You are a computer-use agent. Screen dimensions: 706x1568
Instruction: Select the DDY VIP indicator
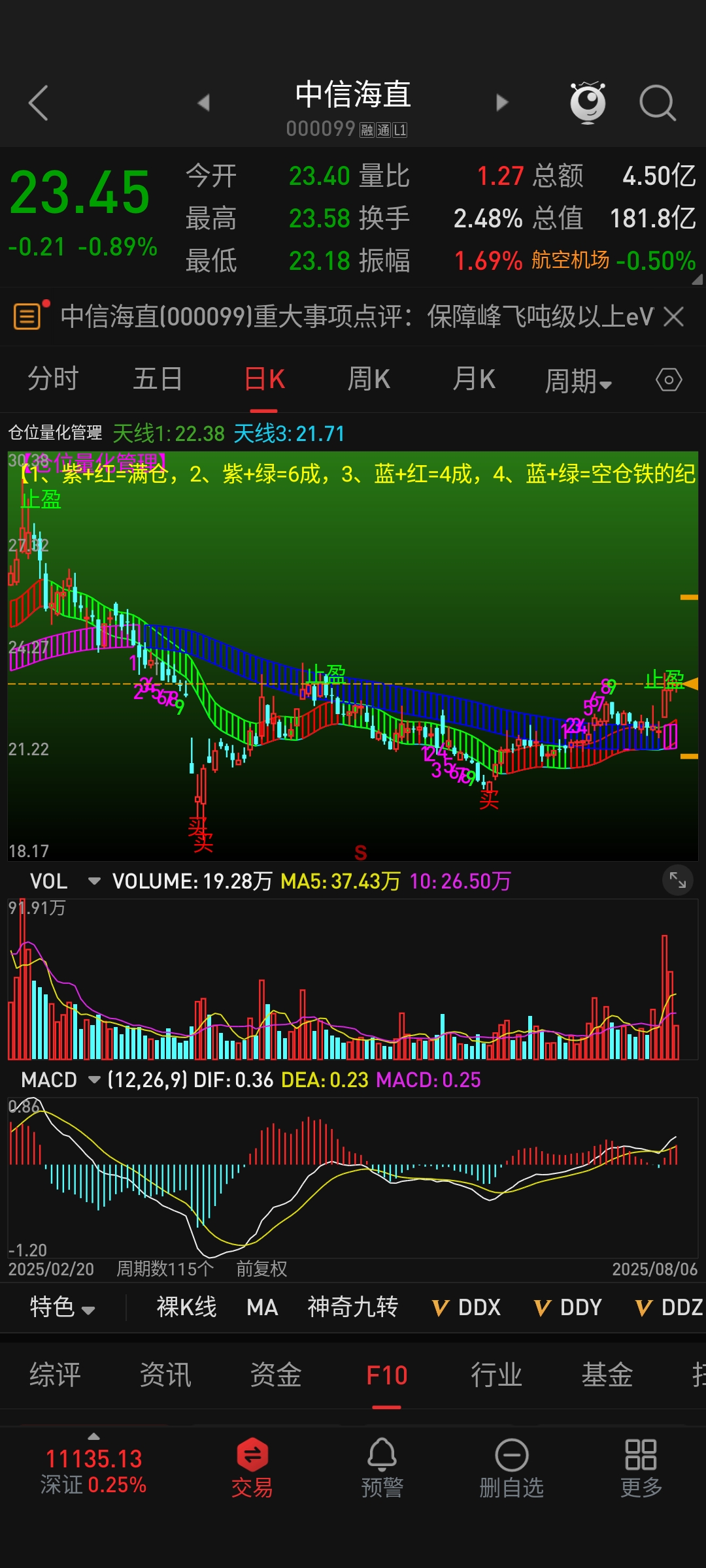point(568,1307)
